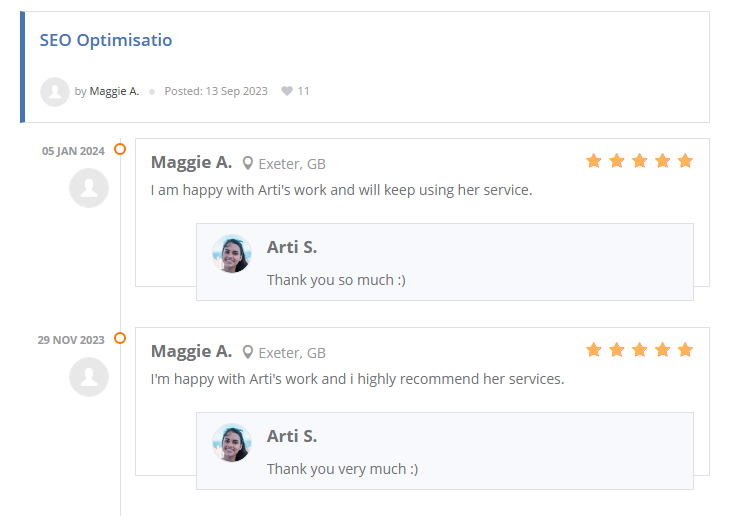Open Arti S. name in 'Thank you very much' reply
This screenshot has height=524, width=733.
coord(292,436)
